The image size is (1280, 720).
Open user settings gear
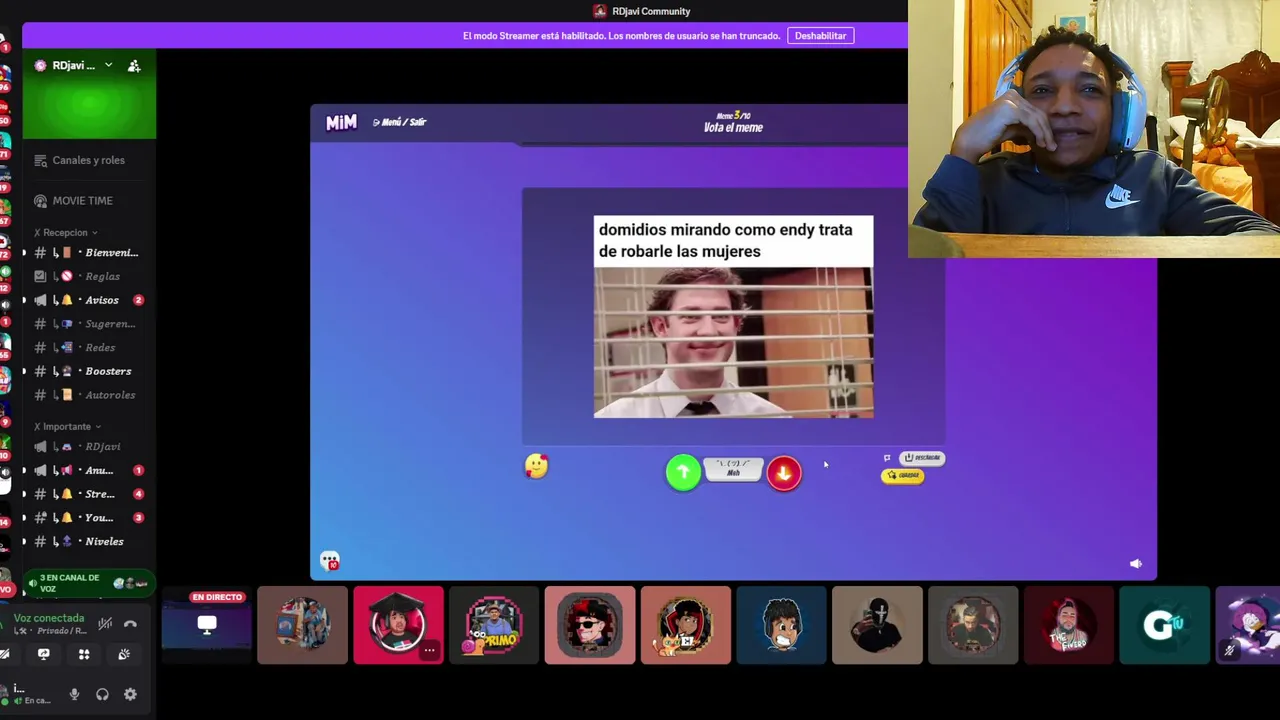pyautogui.click(x=130, y=695)
